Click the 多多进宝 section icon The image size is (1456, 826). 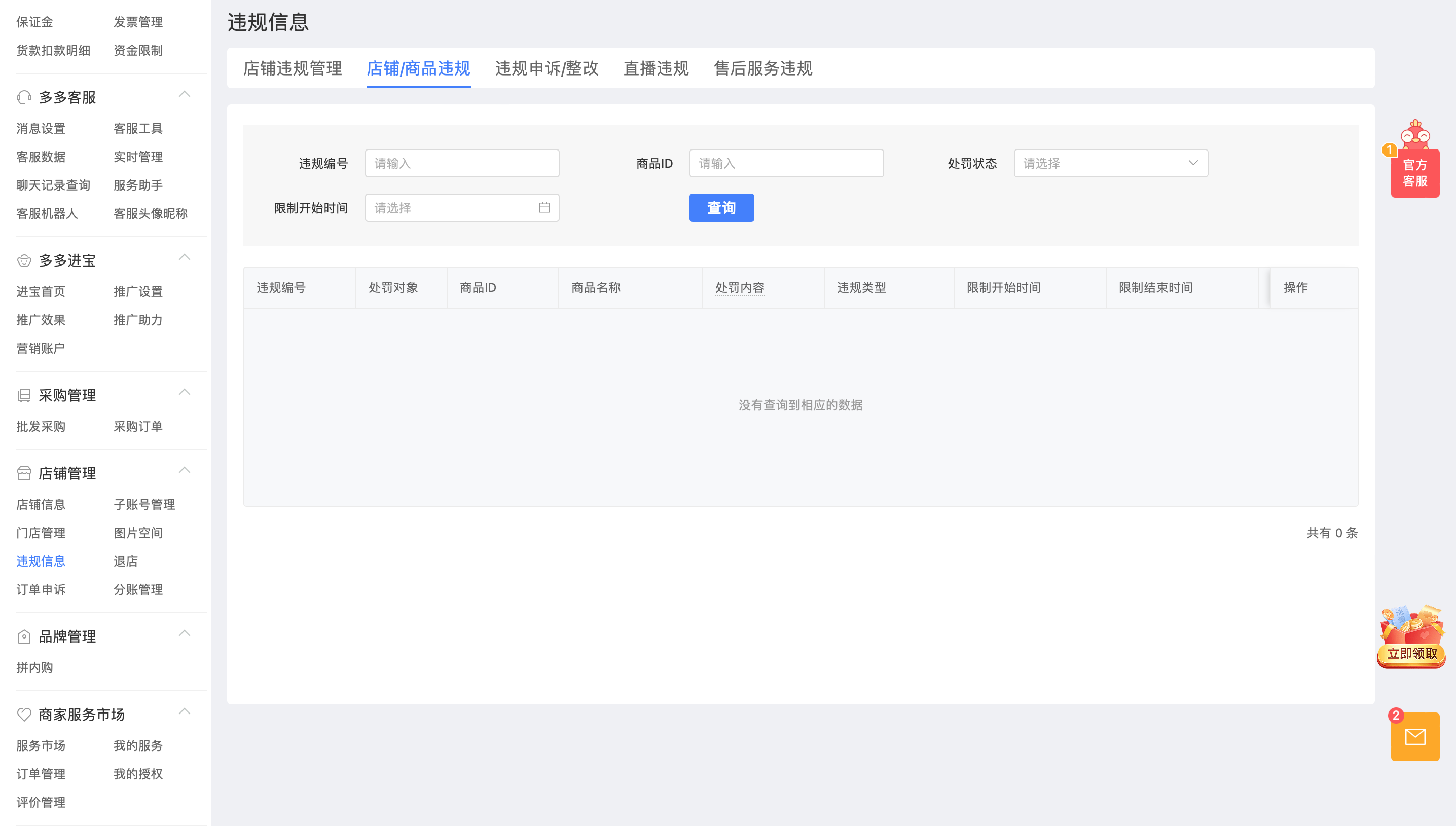pyautogui.click(x=24, y=261)
